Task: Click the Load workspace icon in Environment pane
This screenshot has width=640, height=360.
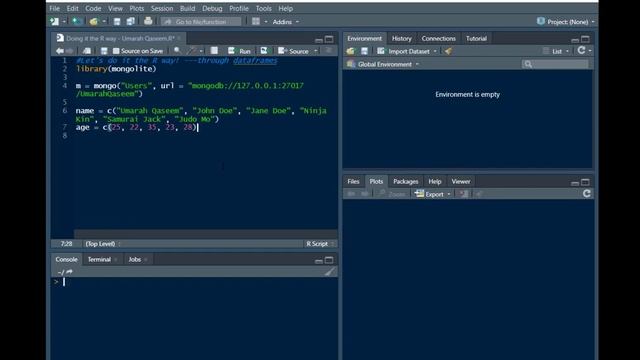Action: (x=351, y=51)
